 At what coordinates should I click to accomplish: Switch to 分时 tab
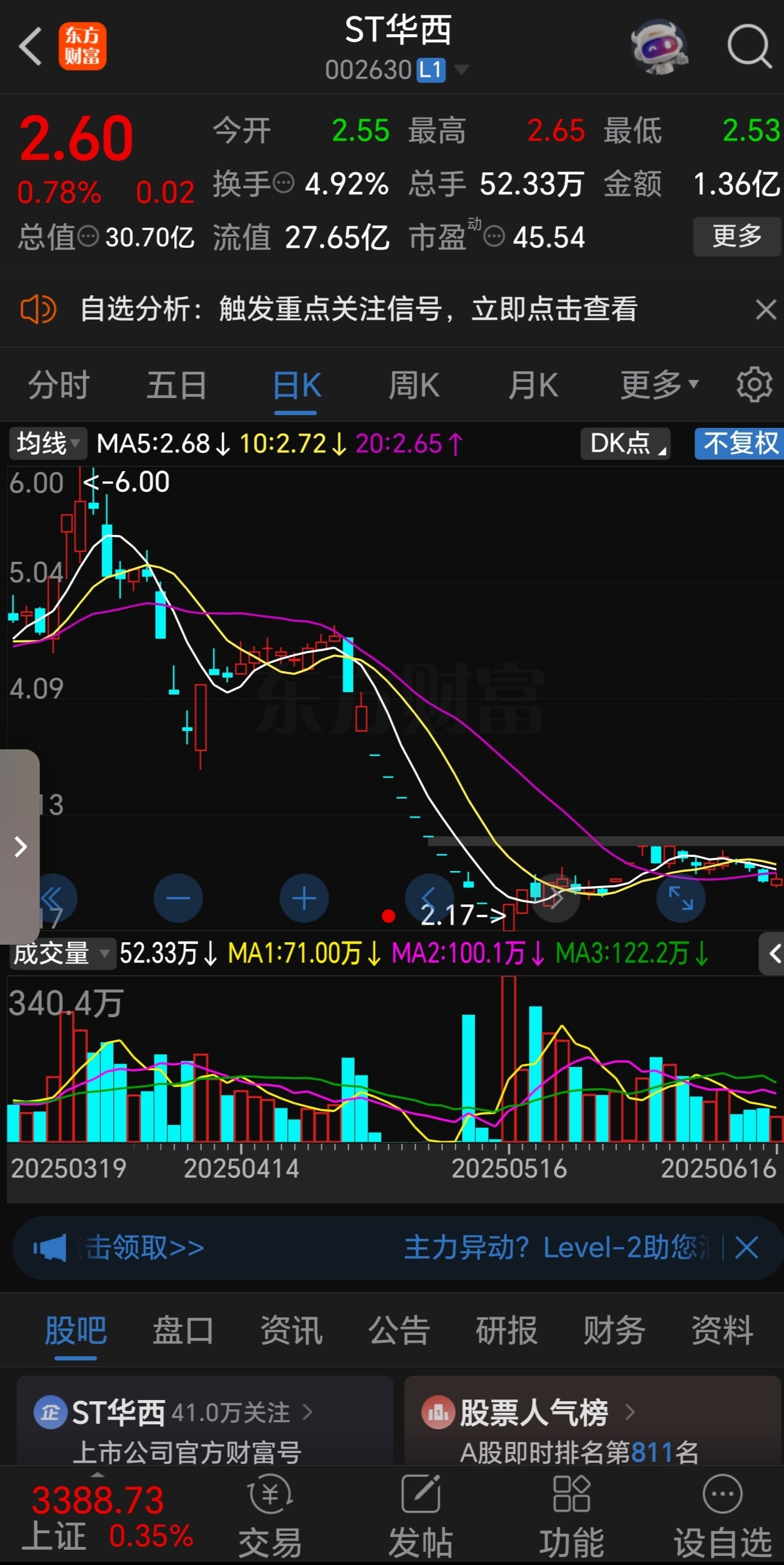point(59,385)
